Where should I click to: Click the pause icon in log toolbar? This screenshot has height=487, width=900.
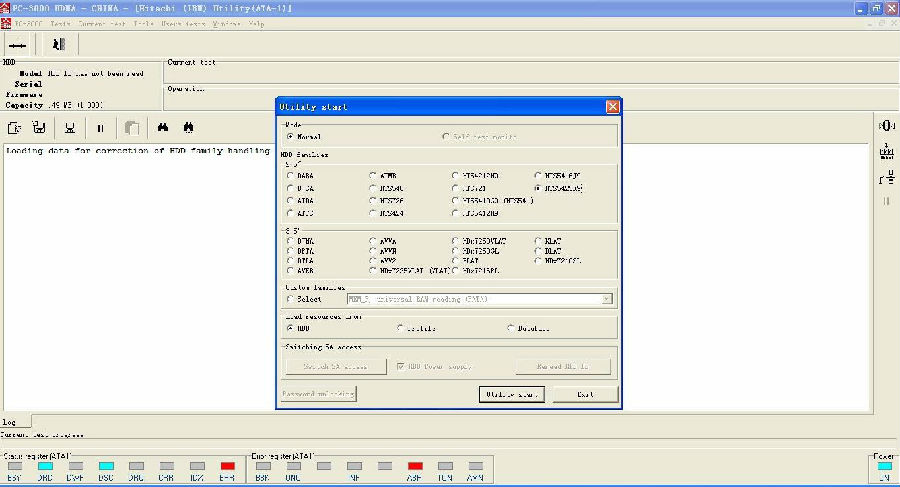(100, 128)
